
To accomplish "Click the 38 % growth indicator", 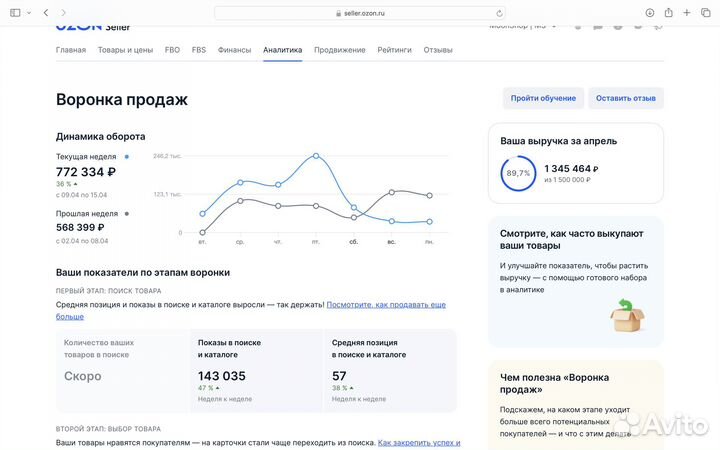I will click(x=343, y=388).
